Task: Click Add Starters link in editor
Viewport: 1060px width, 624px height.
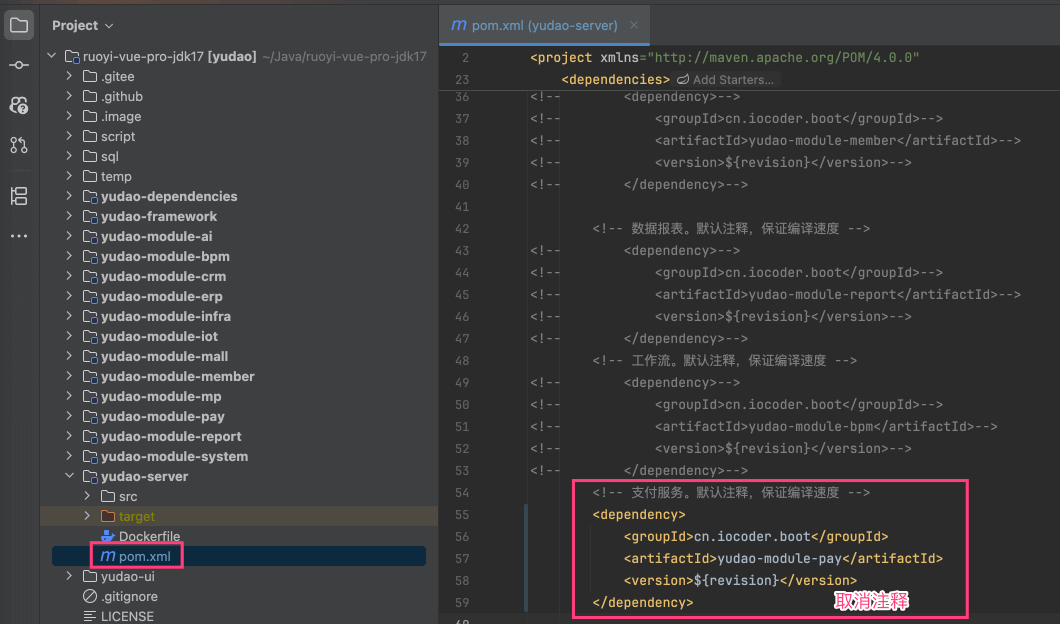Action: (732, 80)
